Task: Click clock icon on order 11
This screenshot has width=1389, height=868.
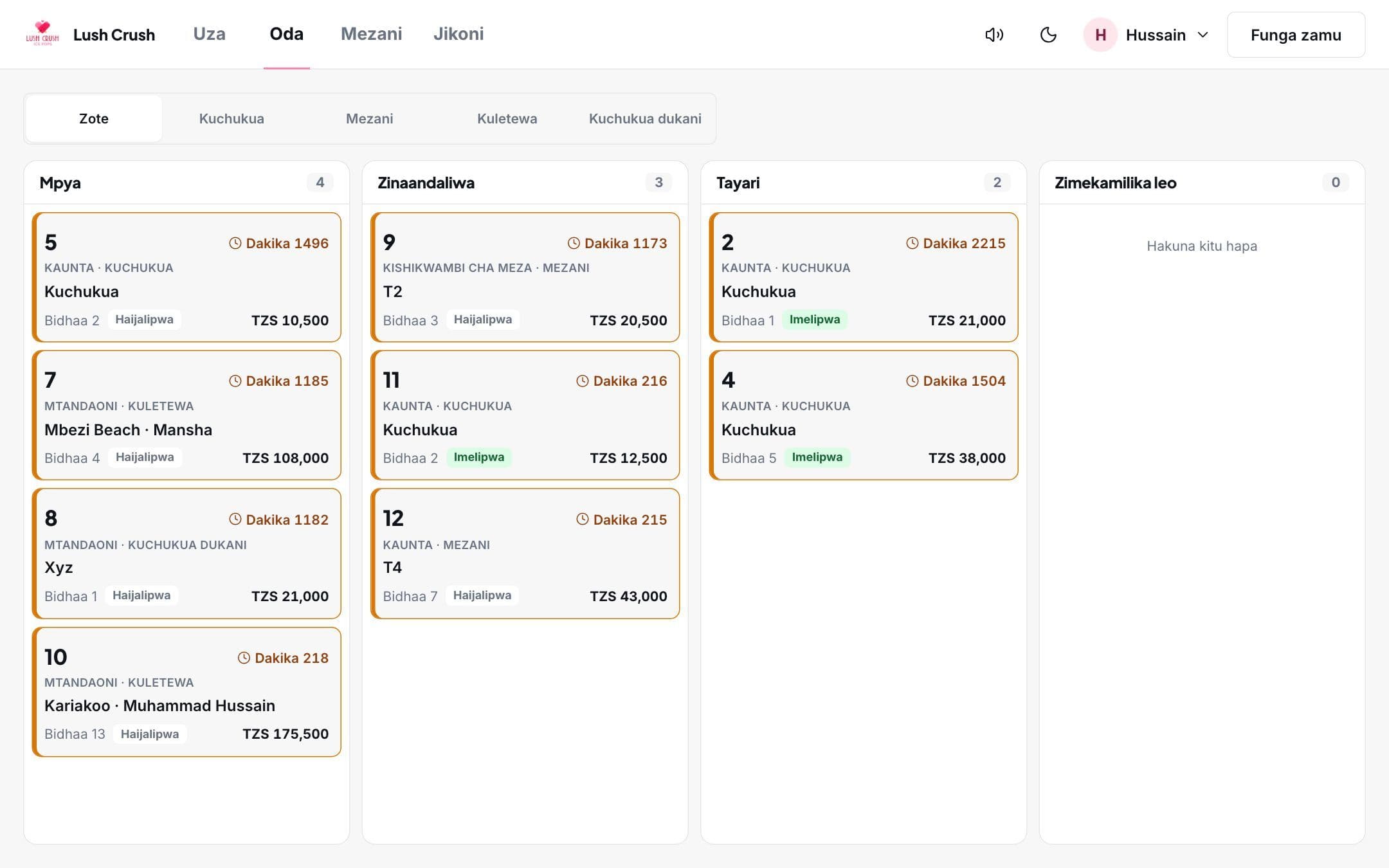Action: [583, 381]
